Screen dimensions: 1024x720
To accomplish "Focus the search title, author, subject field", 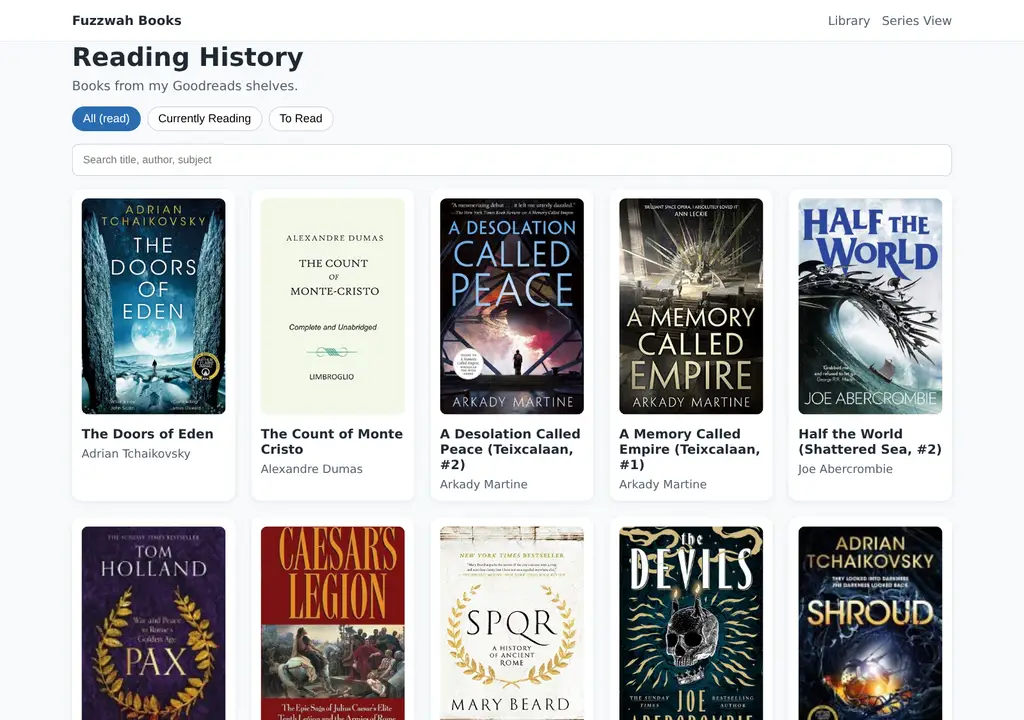I will (511, 159).
